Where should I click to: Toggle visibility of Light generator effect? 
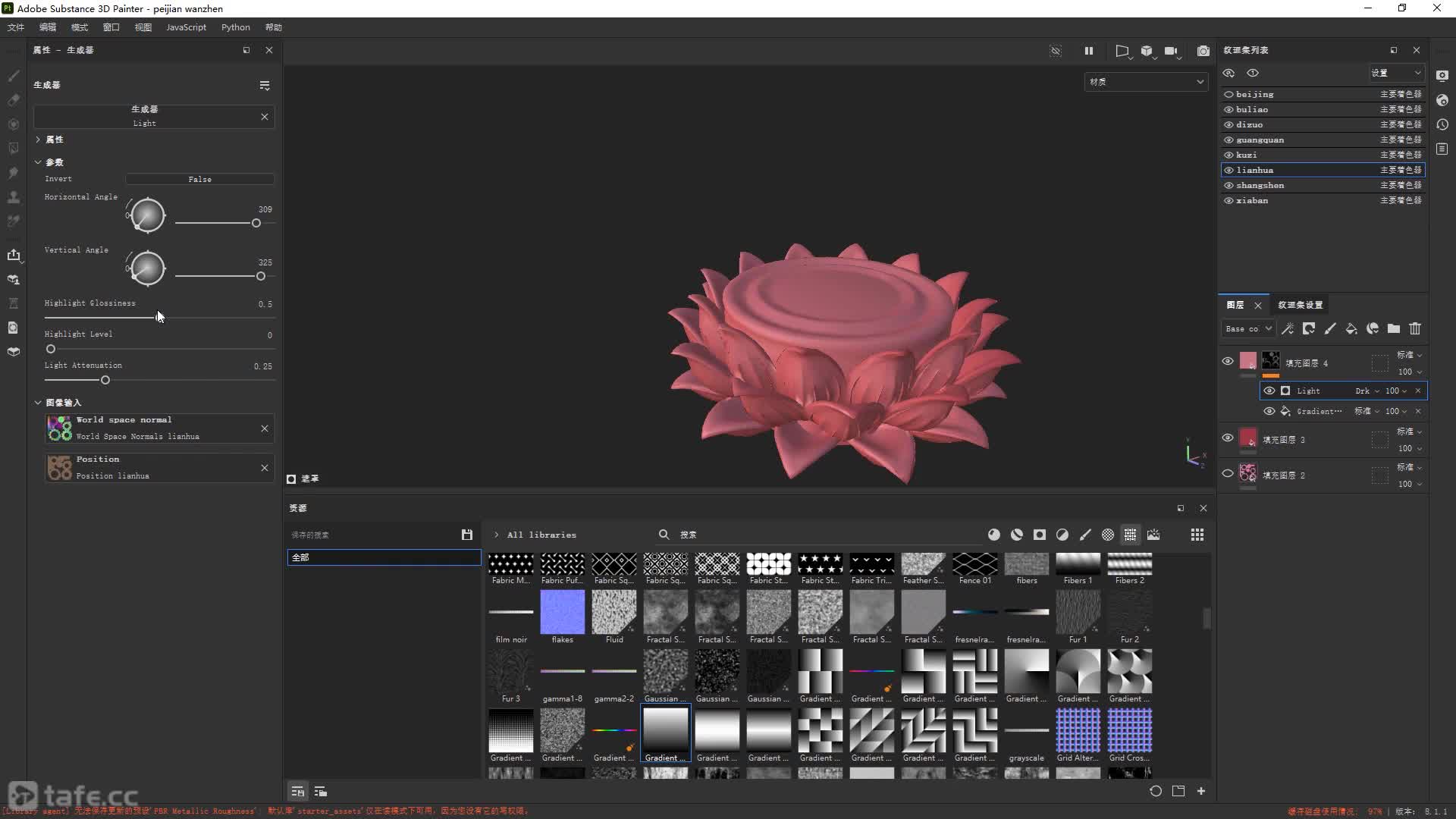click(x=1269, y=391)
